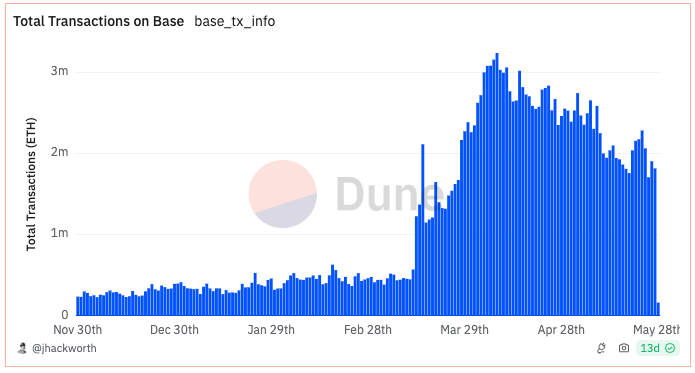Viewport: 695px width, 373px height.
Task: Click the Nov 30th axis label
Action: [x=78, y=330]
